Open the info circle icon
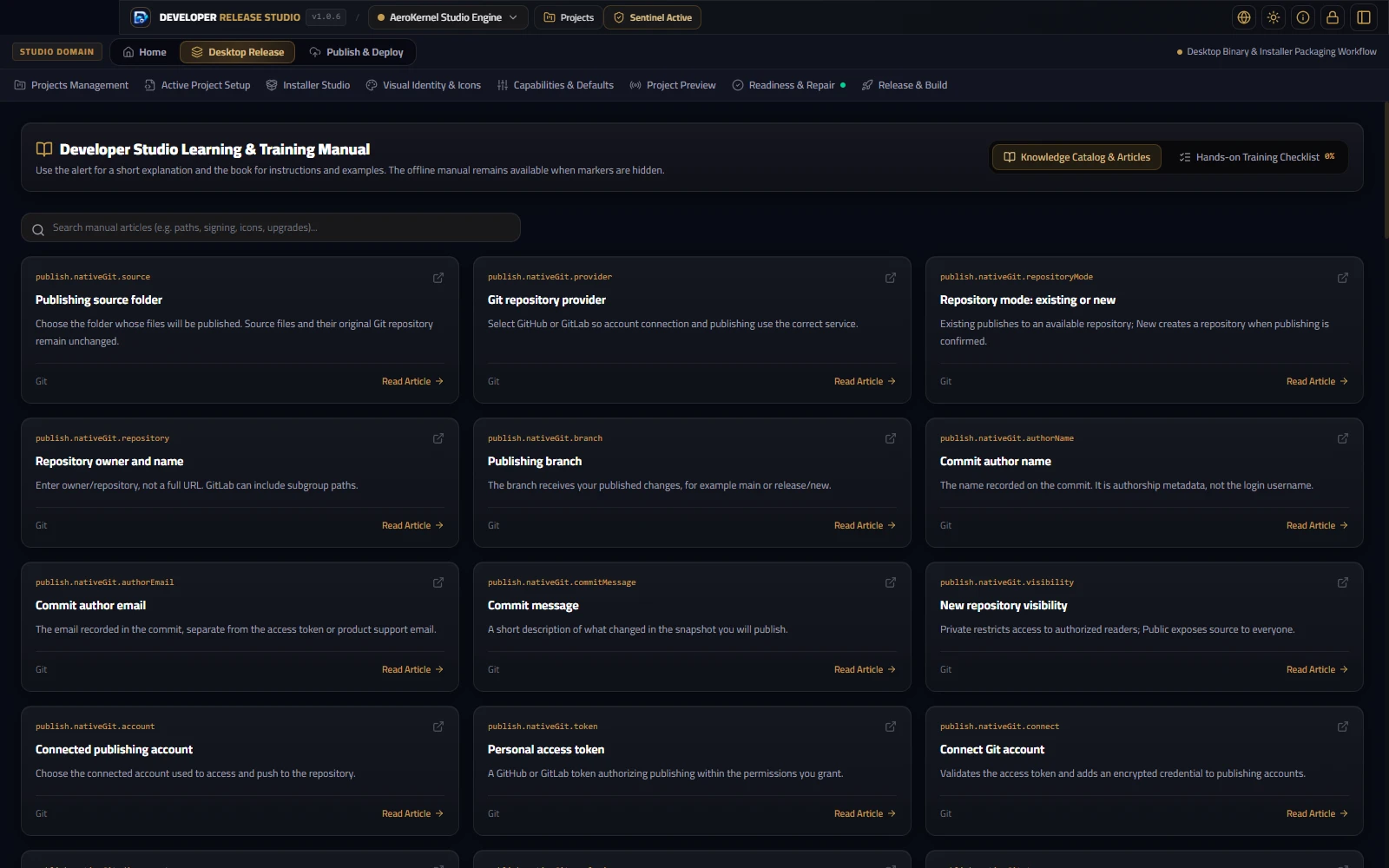1389x868 pixels. pos(1303,17)
